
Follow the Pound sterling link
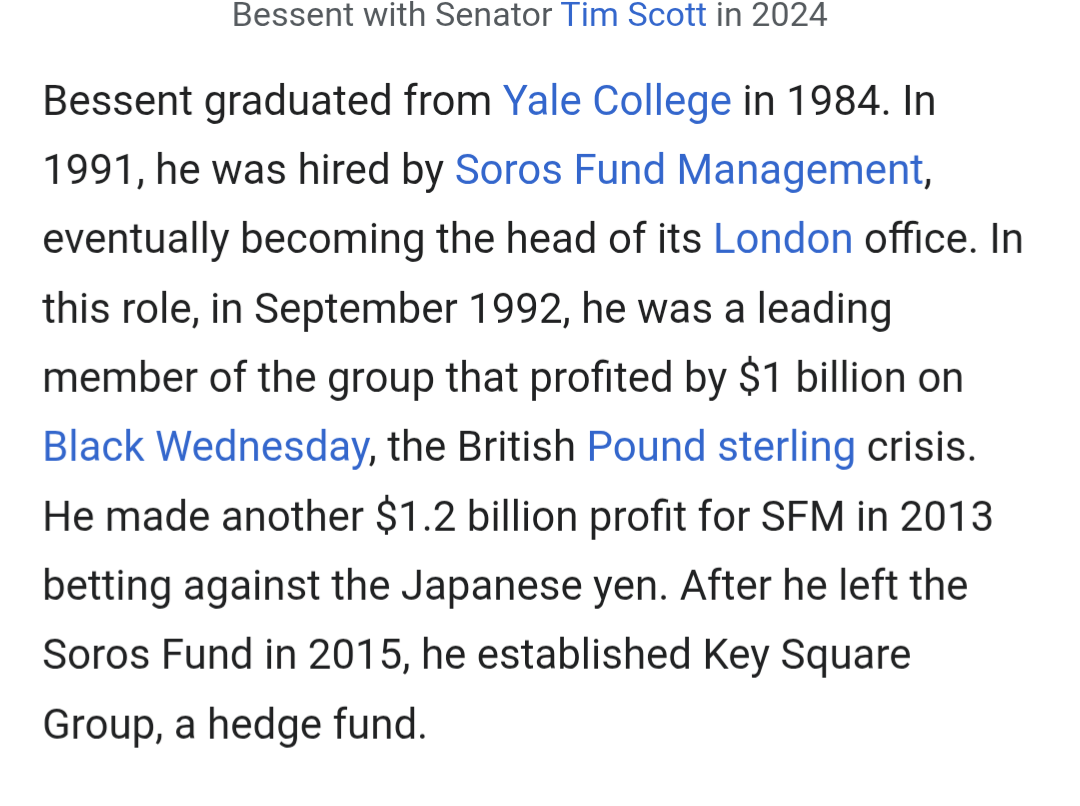720,446
